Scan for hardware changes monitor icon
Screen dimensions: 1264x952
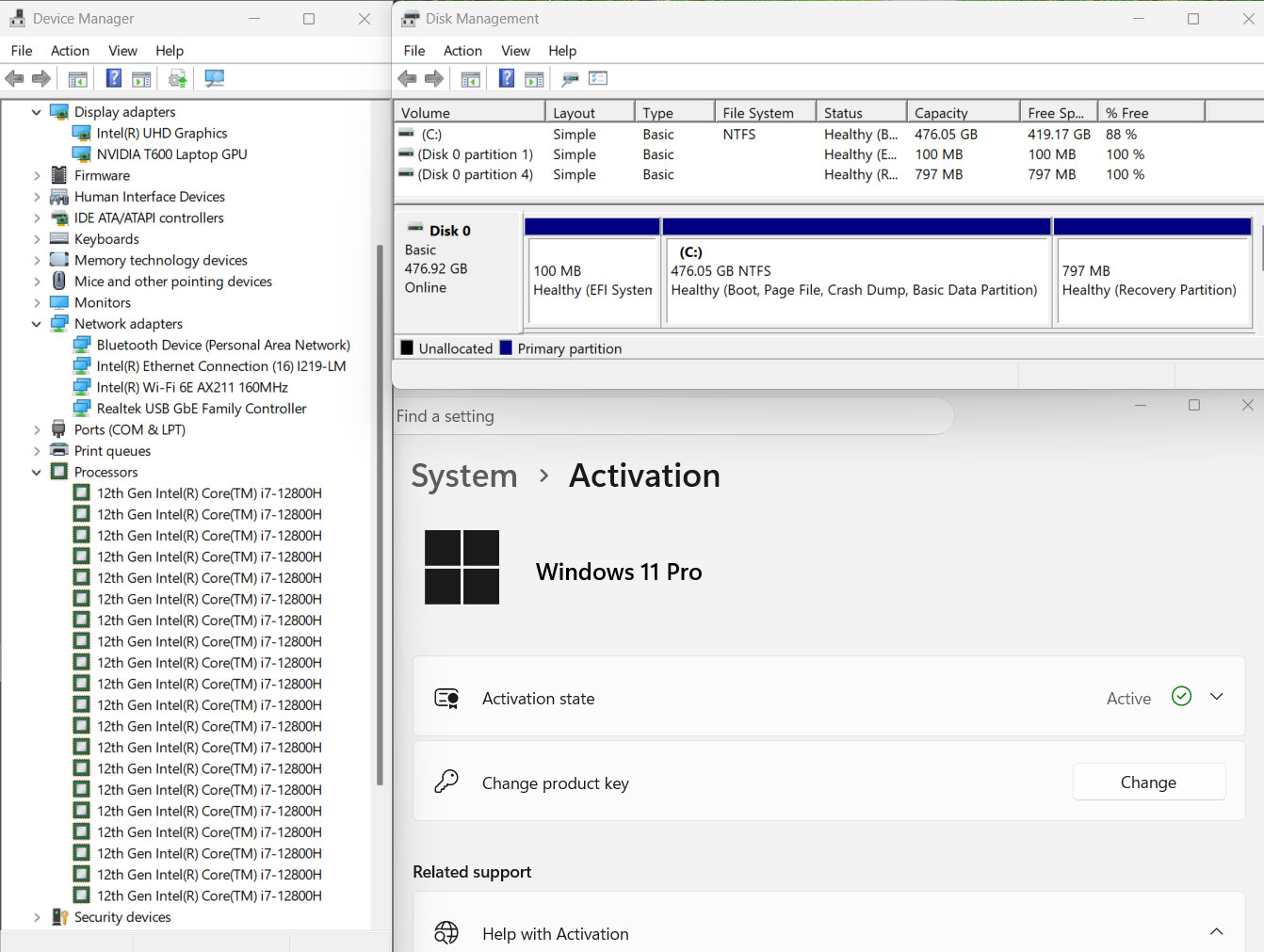pos(215,79)
